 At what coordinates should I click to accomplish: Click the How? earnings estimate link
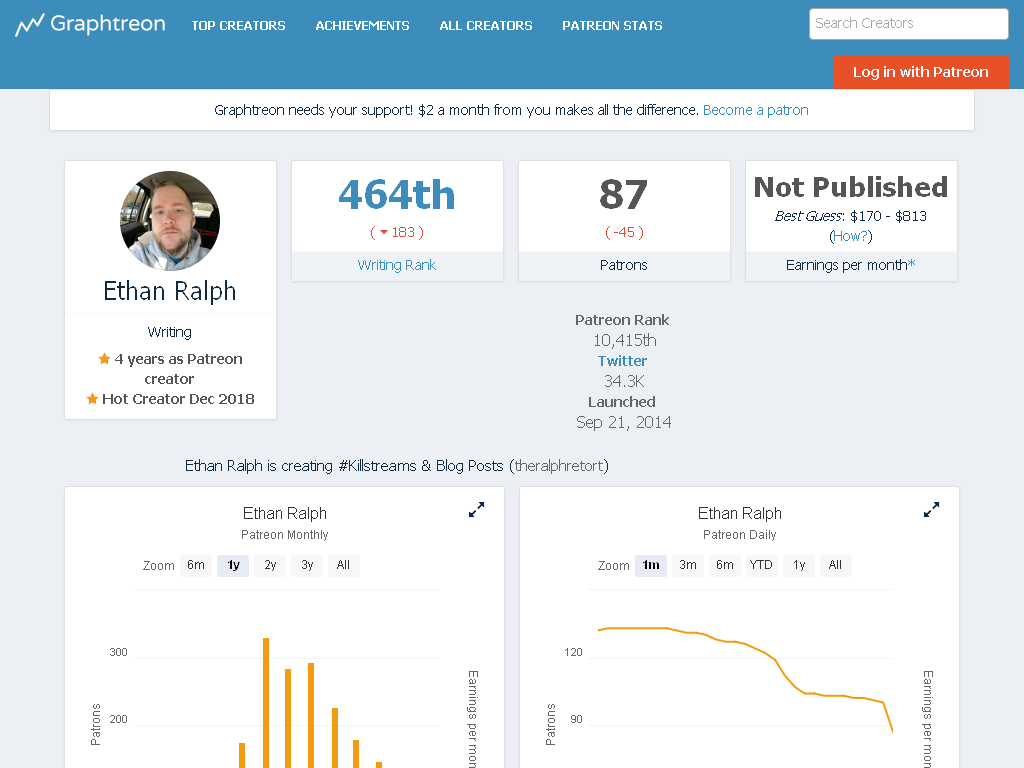tap(851, 236)
